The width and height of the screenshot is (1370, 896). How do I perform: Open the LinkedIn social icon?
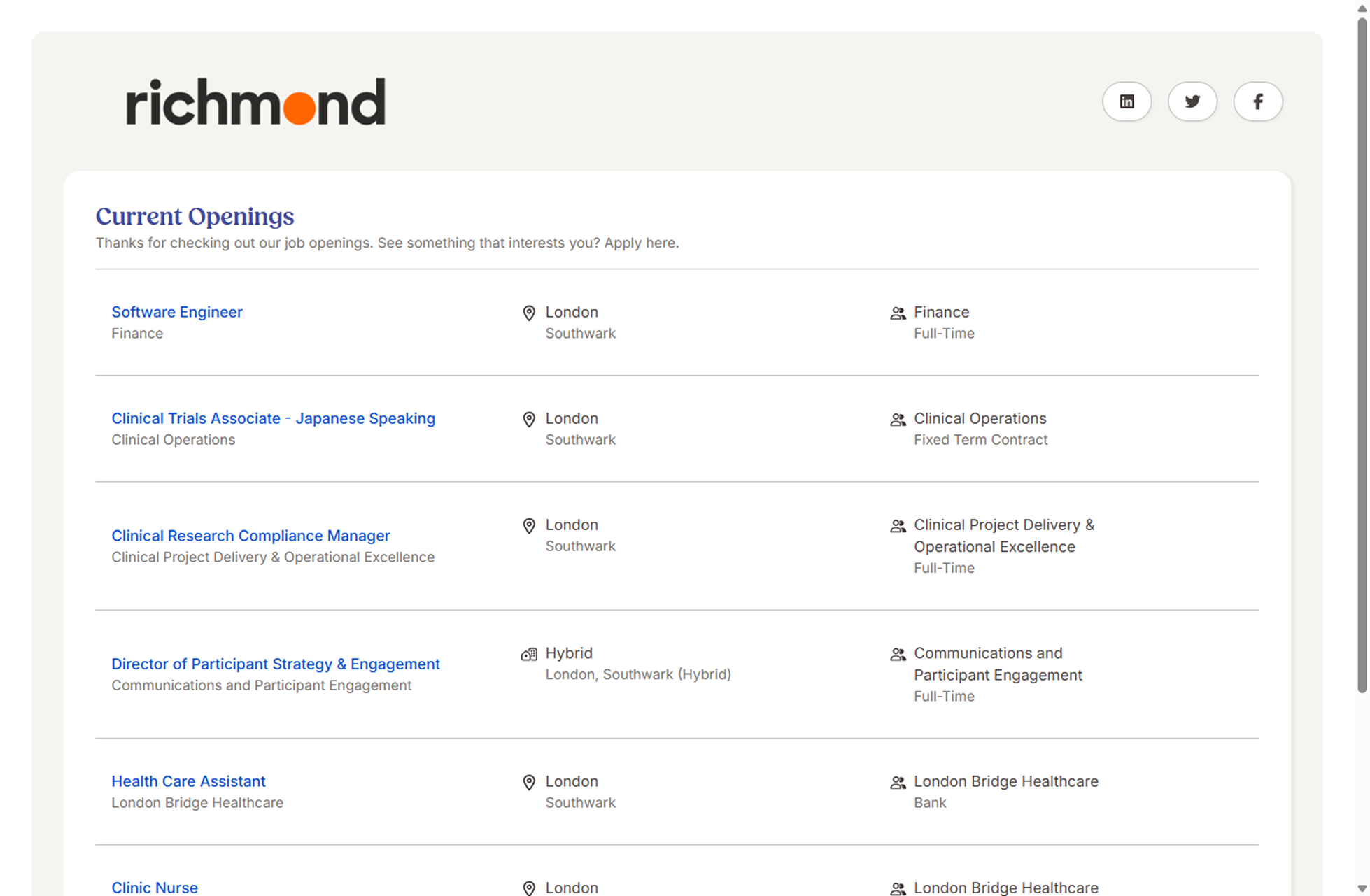[x=1127, y=101]
